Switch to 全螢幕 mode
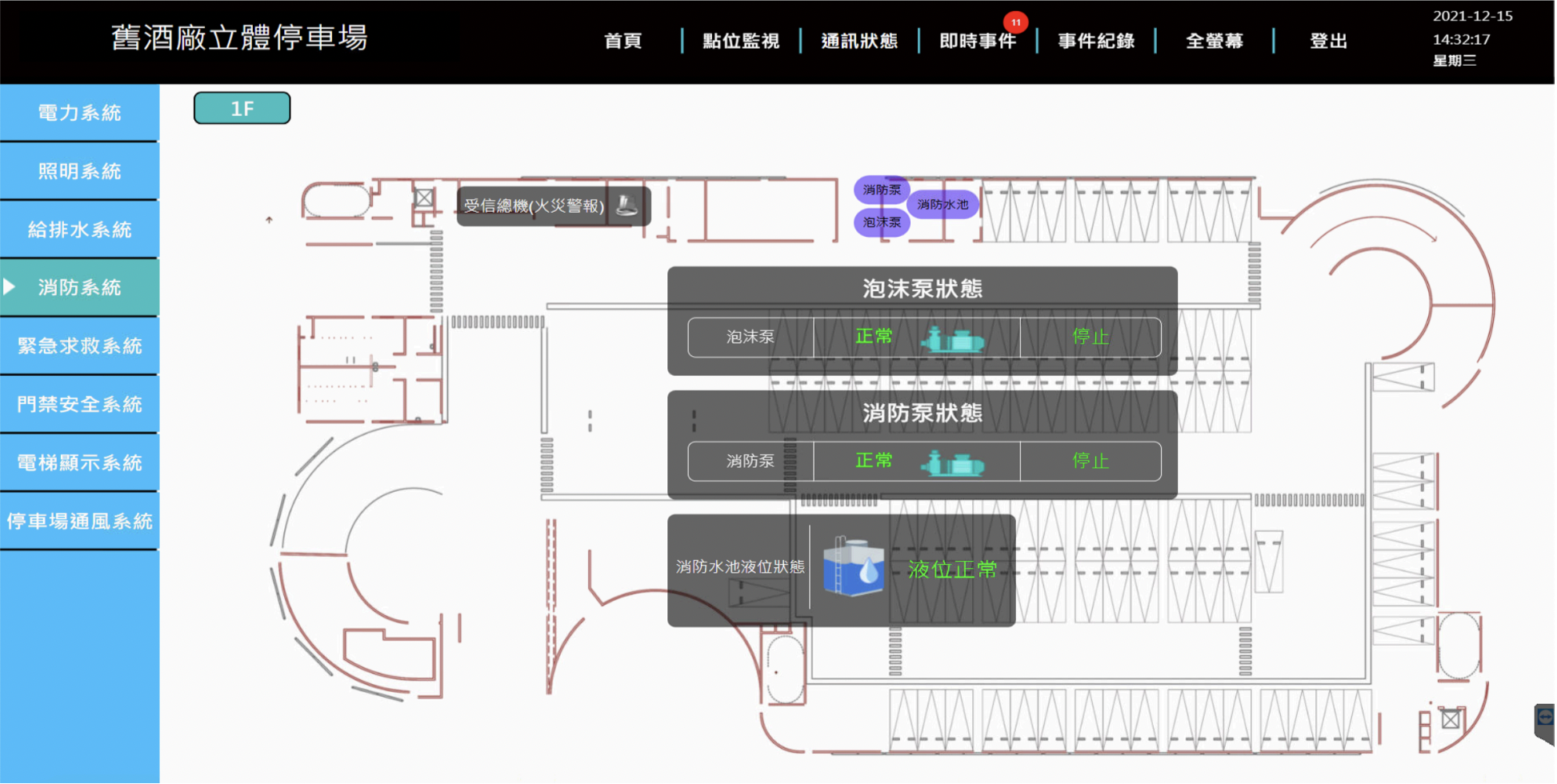The image size is (1557, 784). click(1215, 41)
